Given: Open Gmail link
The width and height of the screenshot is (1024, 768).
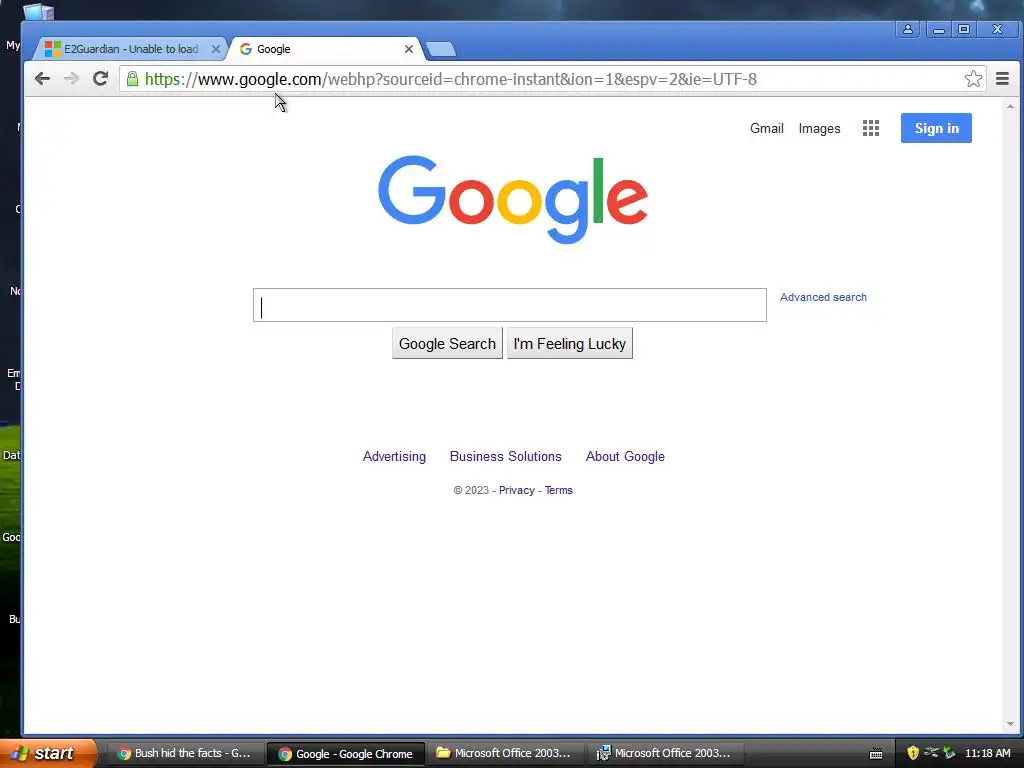Looking at the screenshot, I should coord(766,129).
